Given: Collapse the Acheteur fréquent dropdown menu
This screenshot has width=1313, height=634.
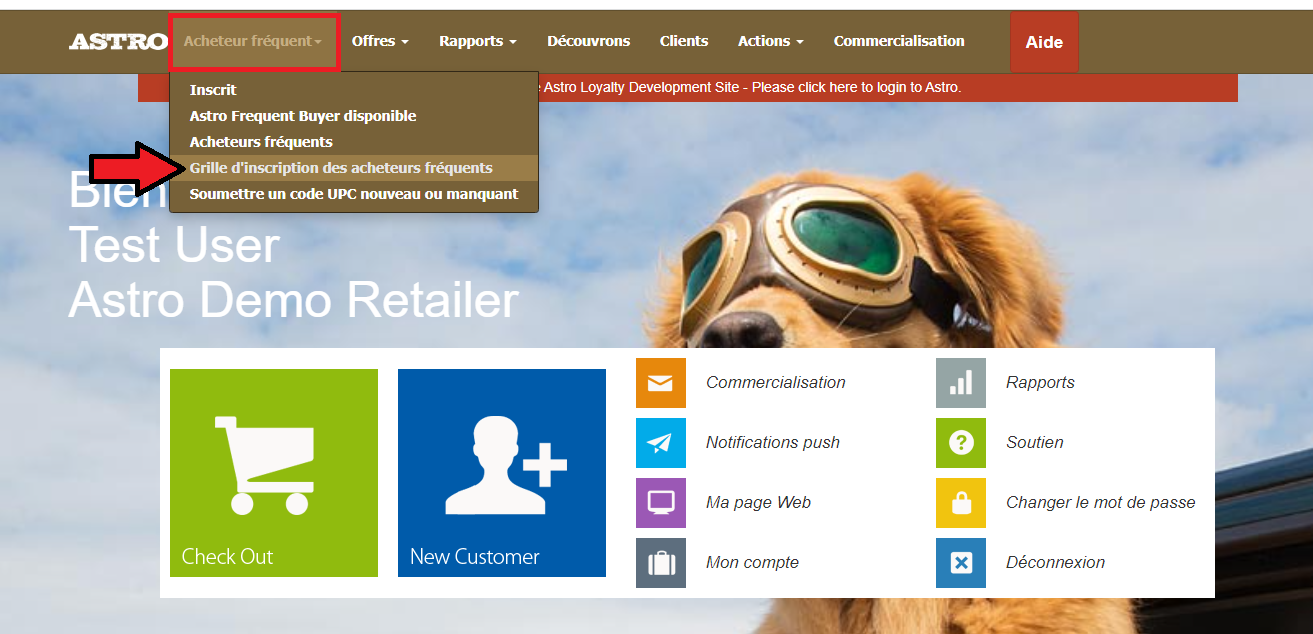Looking at the screenshot, I should pos(253,42).
